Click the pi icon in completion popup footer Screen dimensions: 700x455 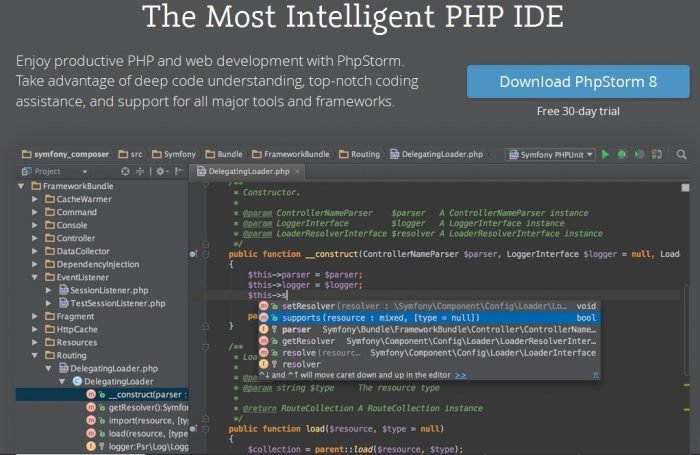(596, 376)
